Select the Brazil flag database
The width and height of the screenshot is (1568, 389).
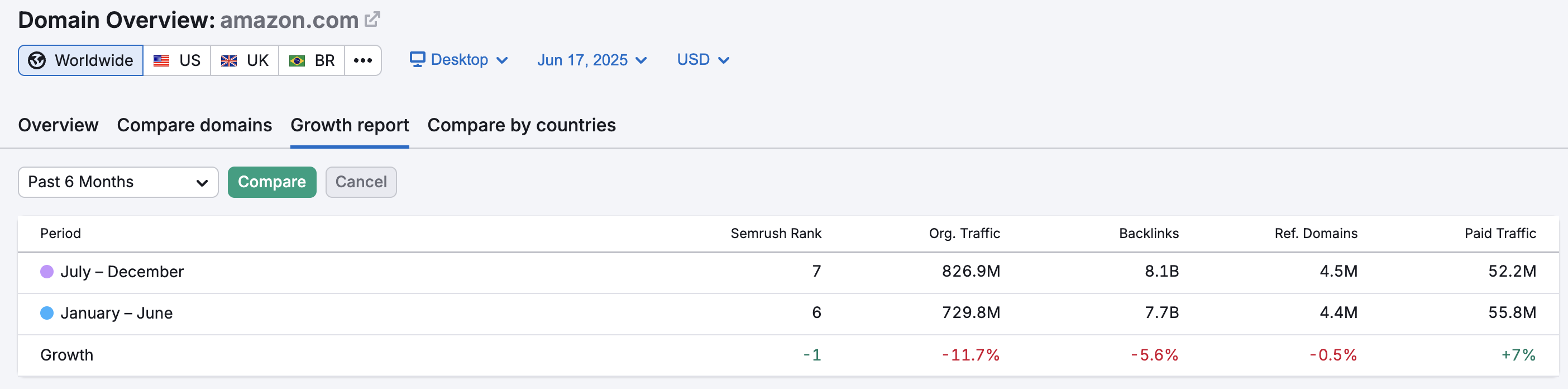(312, 60)
